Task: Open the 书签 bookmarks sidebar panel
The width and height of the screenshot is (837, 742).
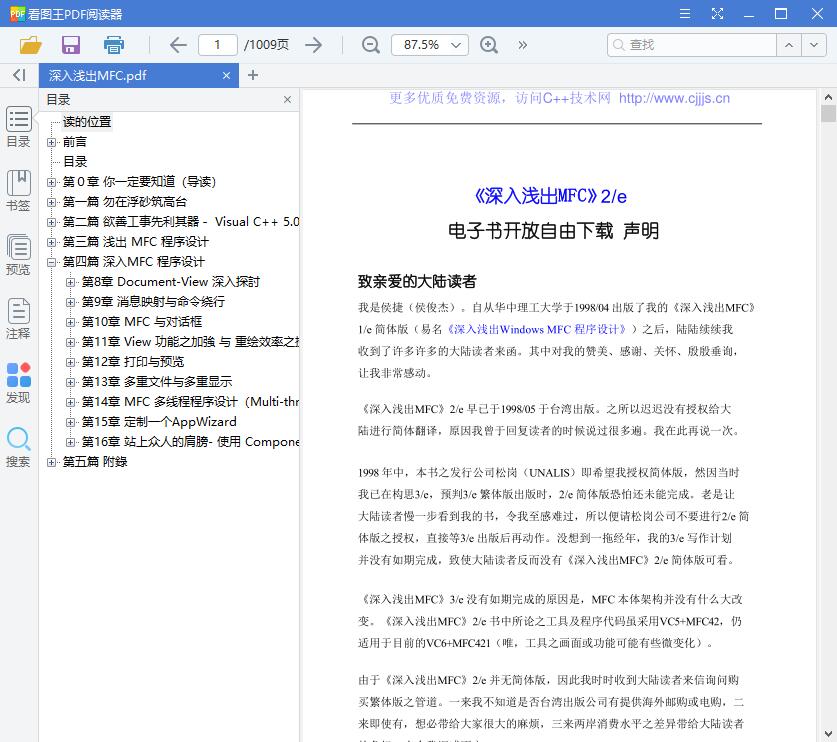Action: pyautogui.click(x=19, y=191)
